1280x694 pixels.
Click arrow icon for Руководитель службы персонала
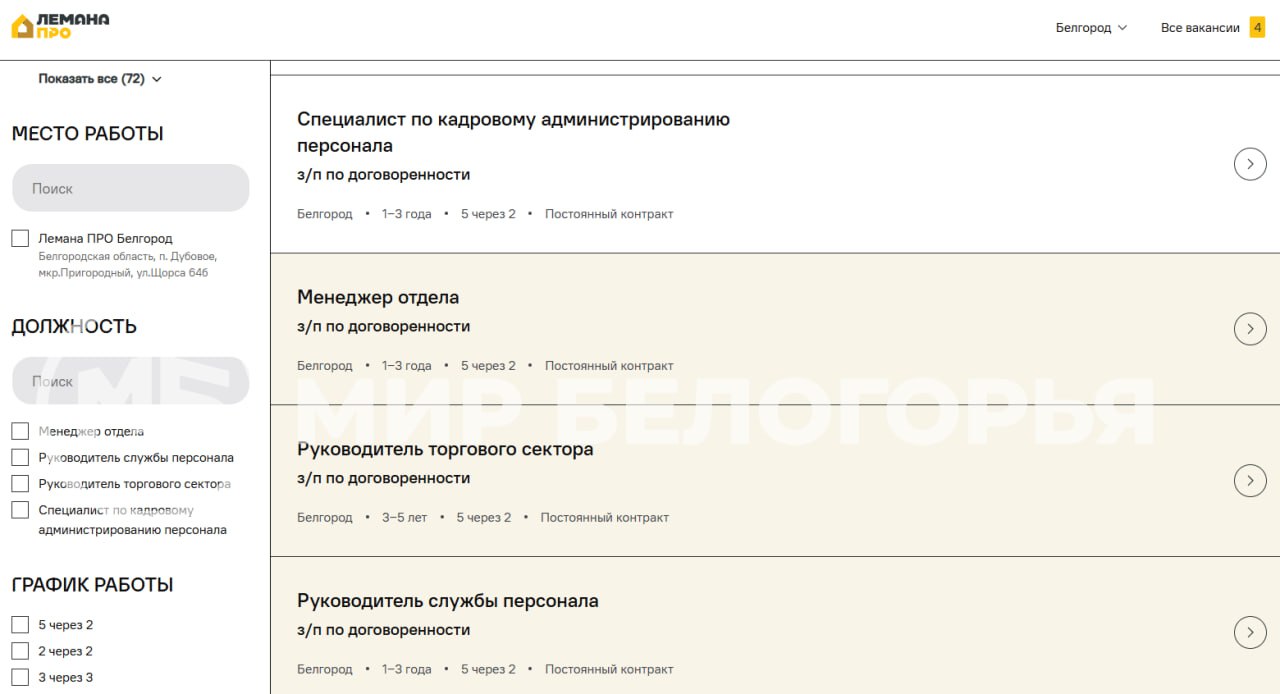(1250, 633)
